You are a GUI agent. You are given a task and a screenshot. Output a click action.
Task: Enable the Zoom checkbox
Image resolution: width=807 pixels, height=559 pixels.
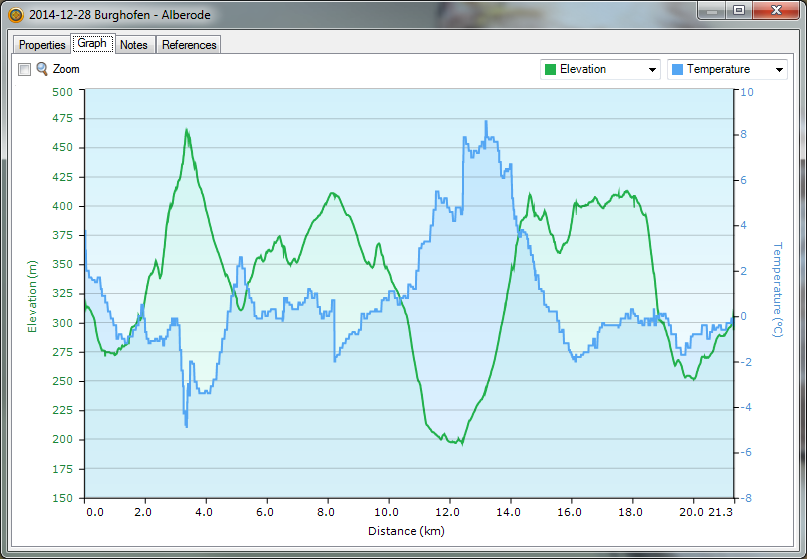tap(25, 69)
